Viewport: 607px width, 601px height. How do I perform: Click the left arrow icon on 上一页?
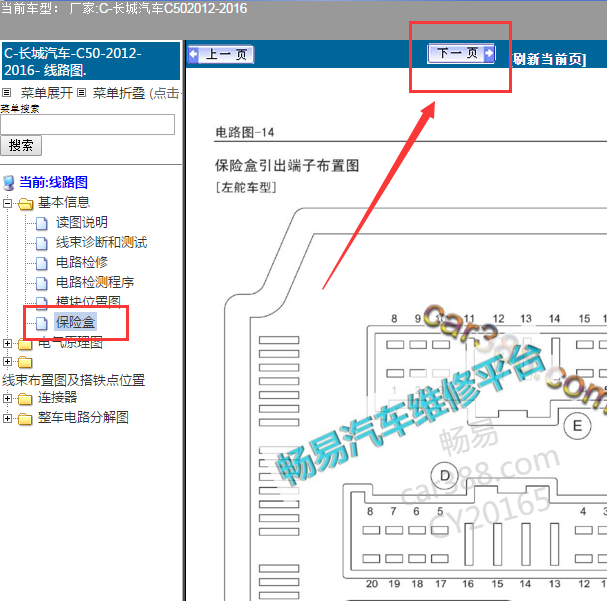[x=194, y=54]
